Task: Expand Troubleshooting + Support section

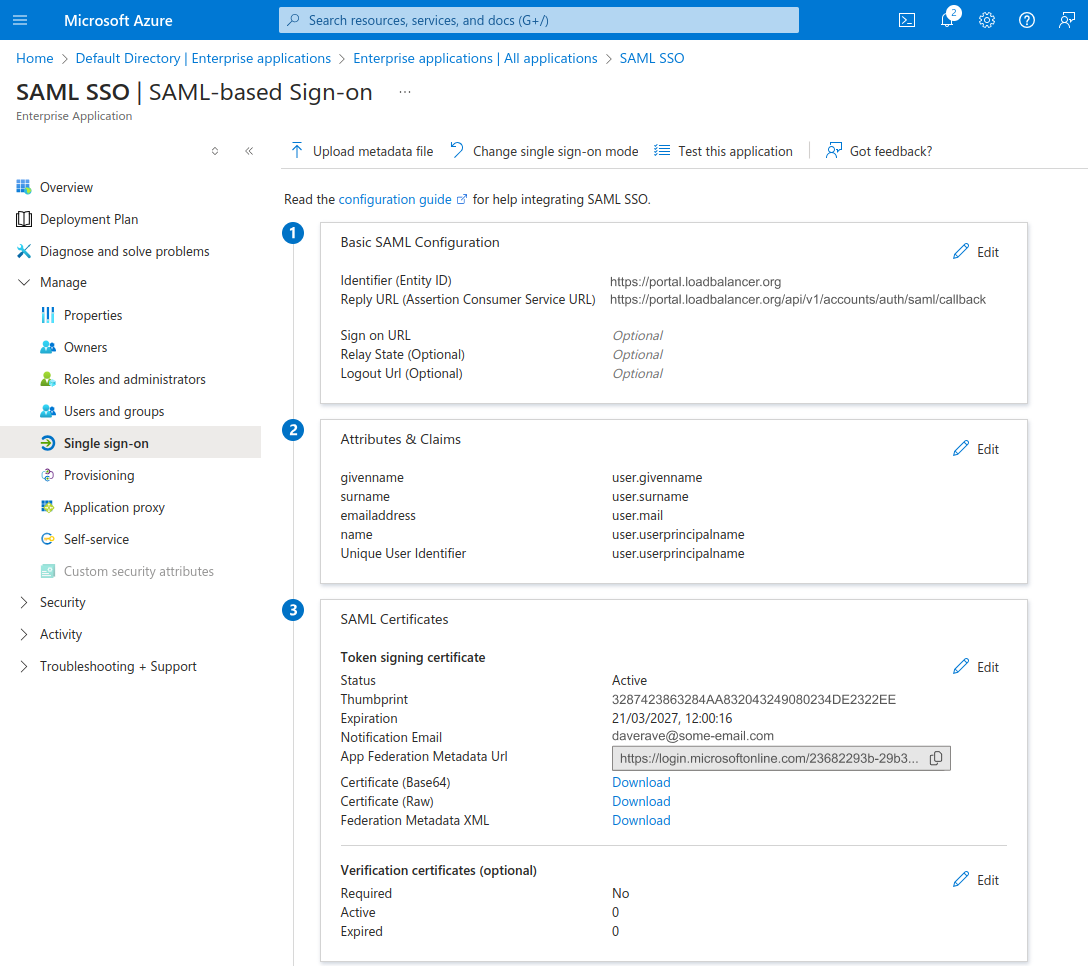Action: (24, 666)
